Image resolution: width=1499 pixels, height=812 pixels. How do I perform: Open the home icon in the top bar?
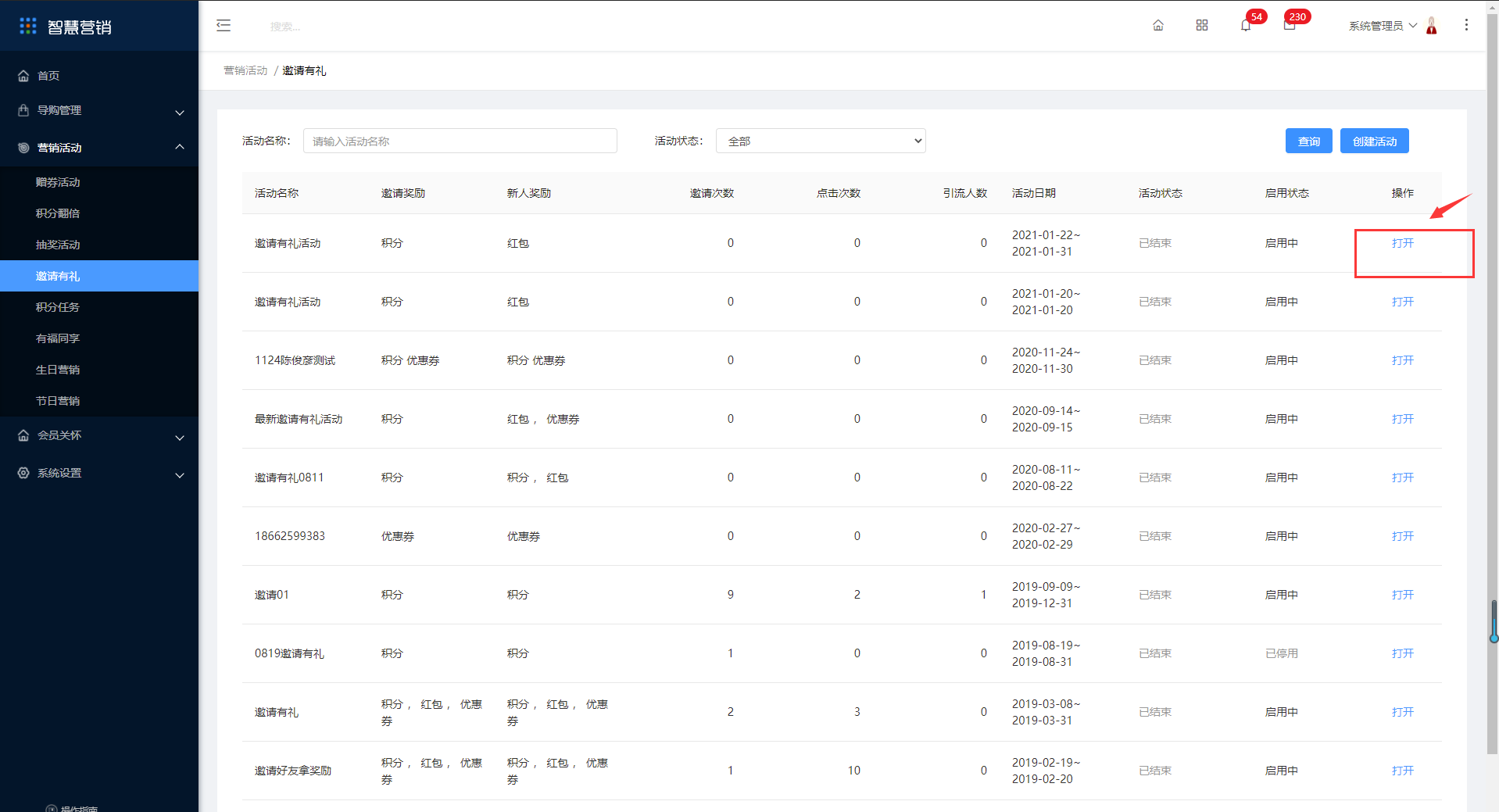1158,26
